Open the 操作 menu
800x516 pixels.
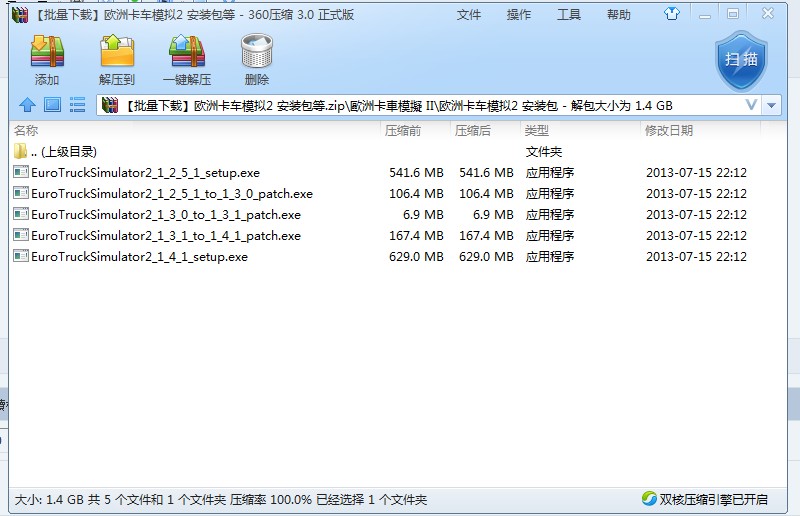519,15
